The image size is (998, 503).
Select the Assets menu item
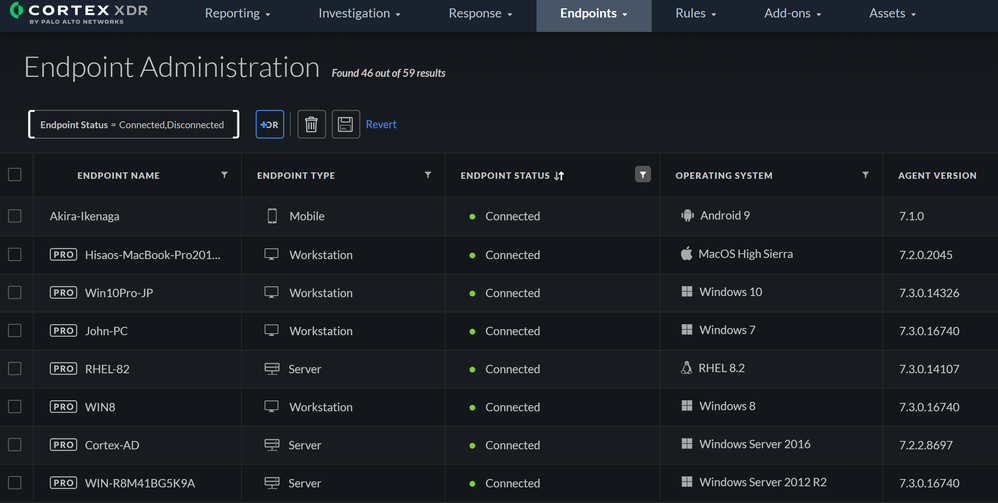point(892,14)
